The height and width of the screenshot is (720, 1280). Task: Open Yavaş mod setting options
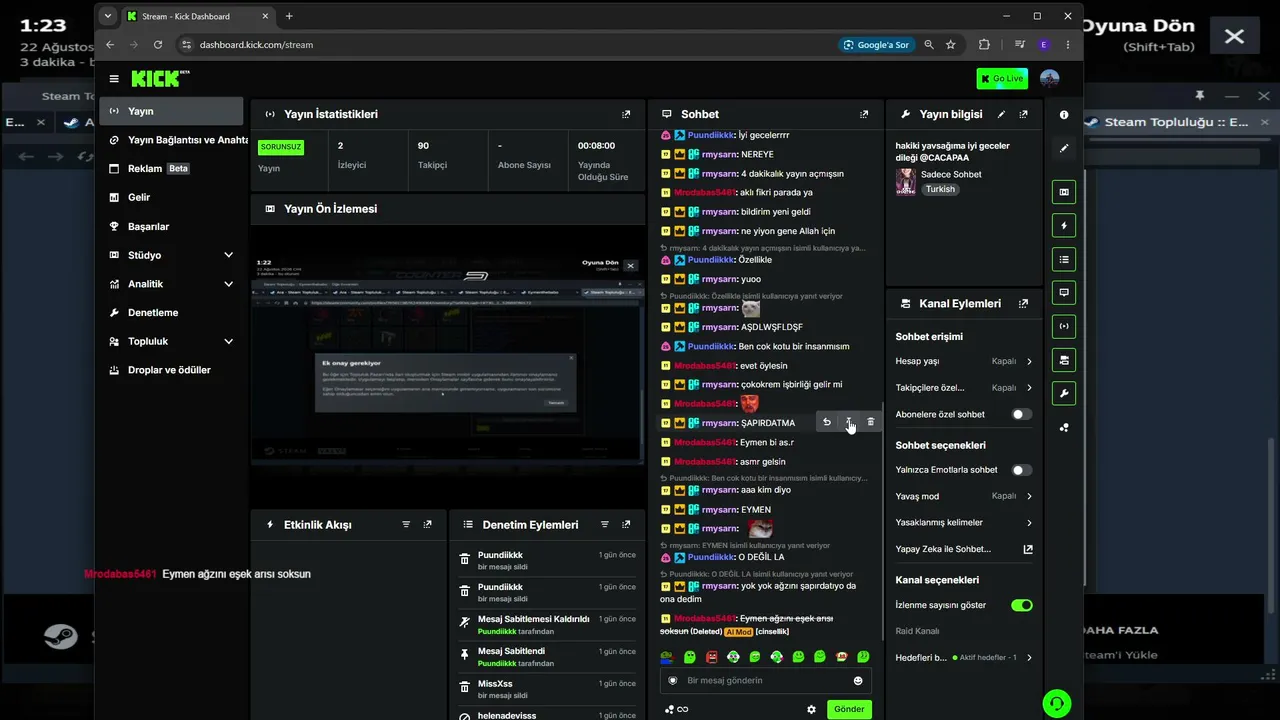pos(964,496)
